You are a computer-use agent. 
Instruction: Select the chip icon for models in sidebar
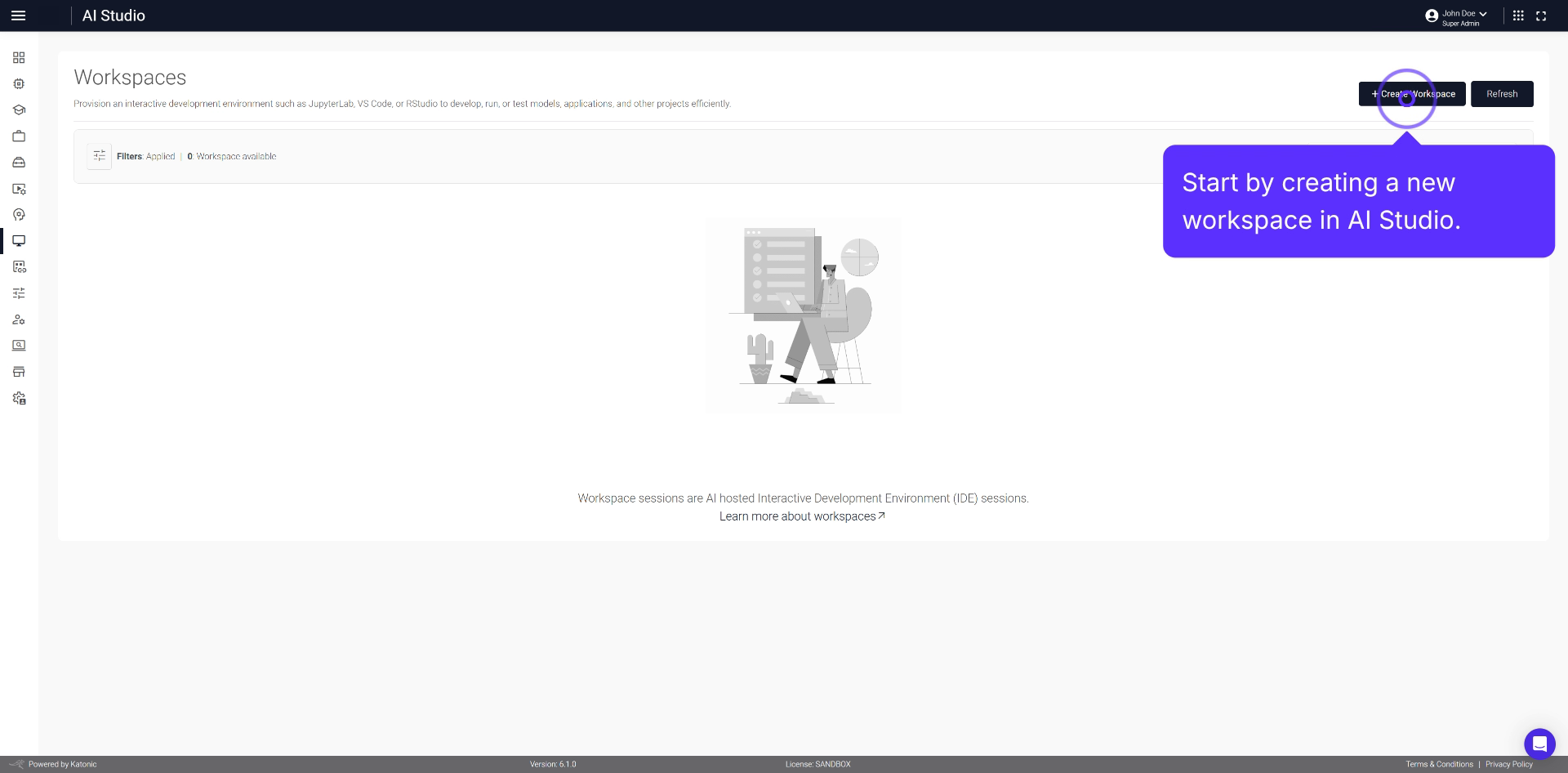coord(18,83)
